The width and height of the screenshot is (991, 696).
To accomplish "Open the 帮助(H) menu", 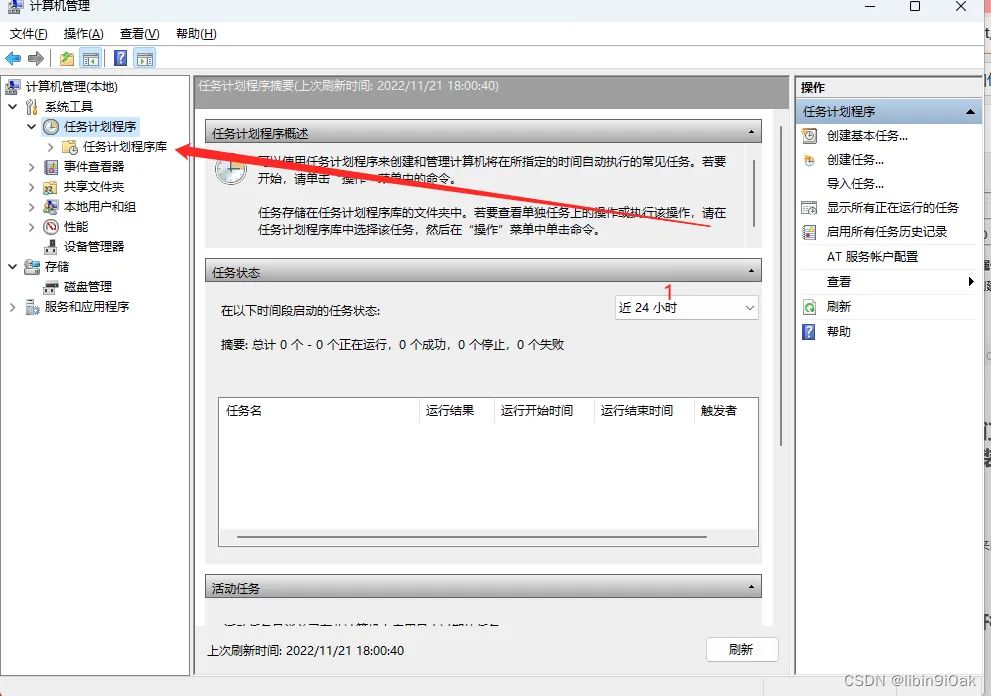I will 196,34.
